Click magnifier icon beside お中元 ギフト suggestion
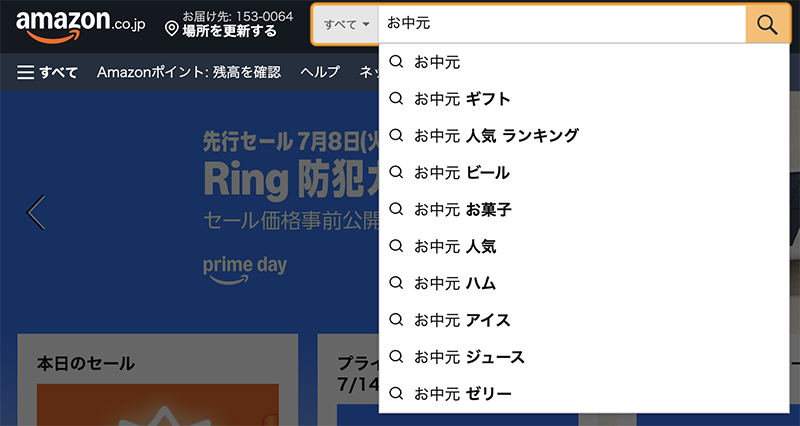This screenshot has height=426, width=800. (396, 98)
